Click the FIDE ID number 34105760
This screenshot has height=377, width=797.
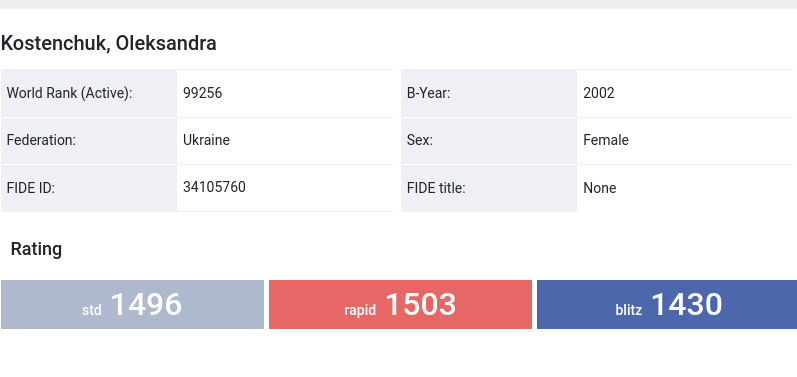pyautogui.click(x=214, y=187)
